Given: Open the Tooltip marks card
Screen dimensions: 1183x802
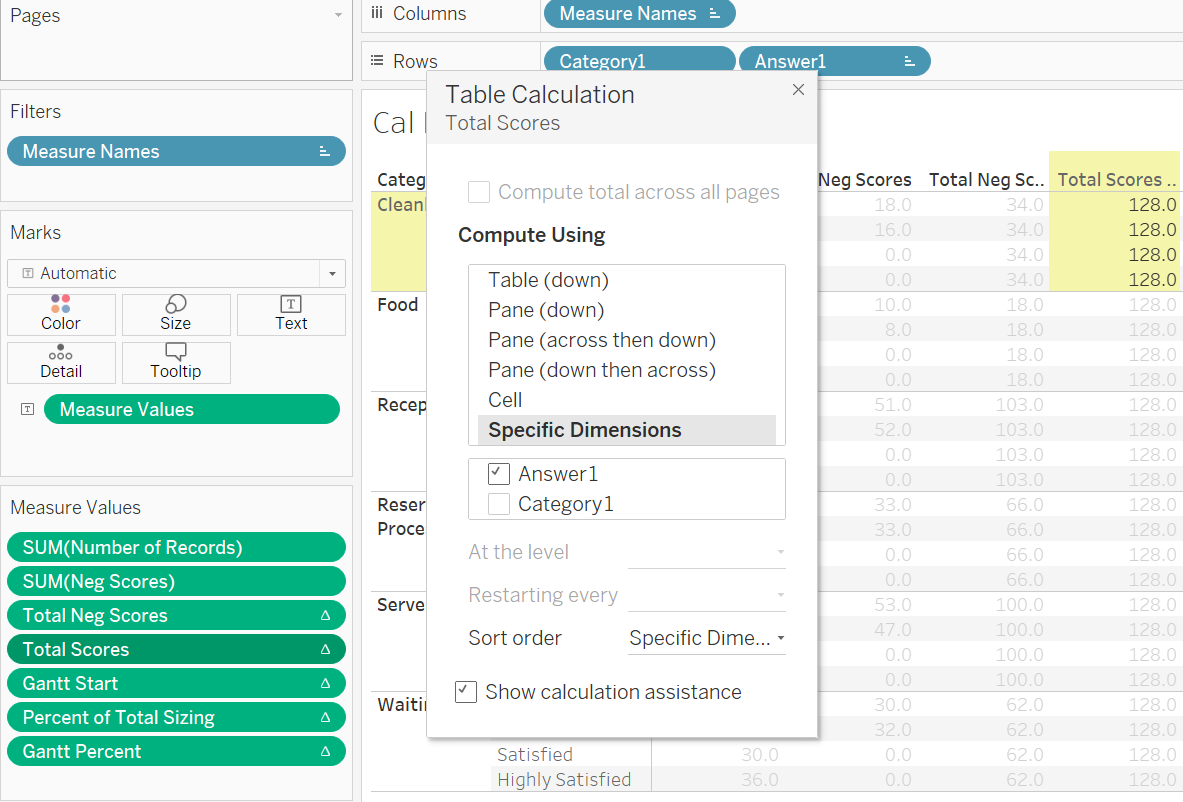Looking at the screenshot, I should coord(176,362).
